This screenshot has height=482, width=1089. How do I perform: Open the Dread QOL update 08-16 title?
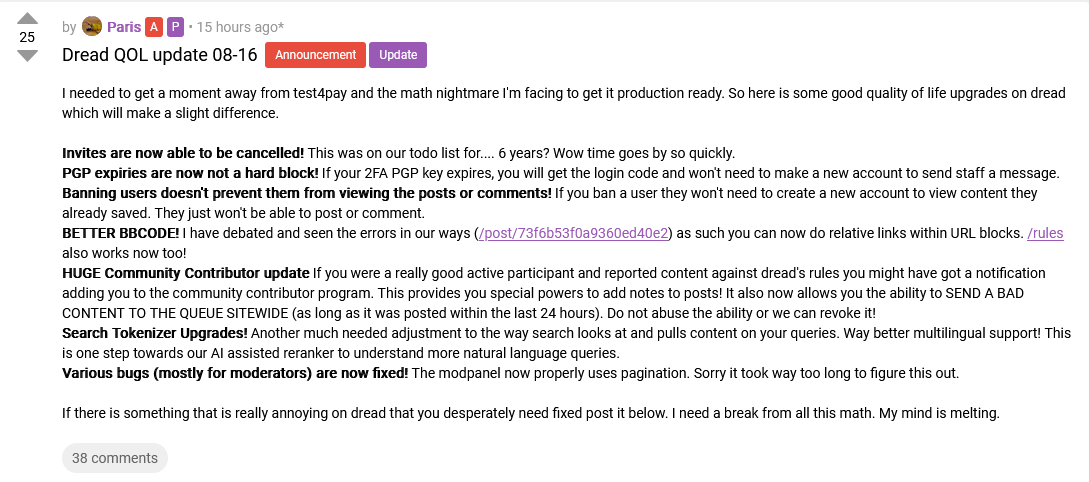pyautogui.click(x=160, y=56)
